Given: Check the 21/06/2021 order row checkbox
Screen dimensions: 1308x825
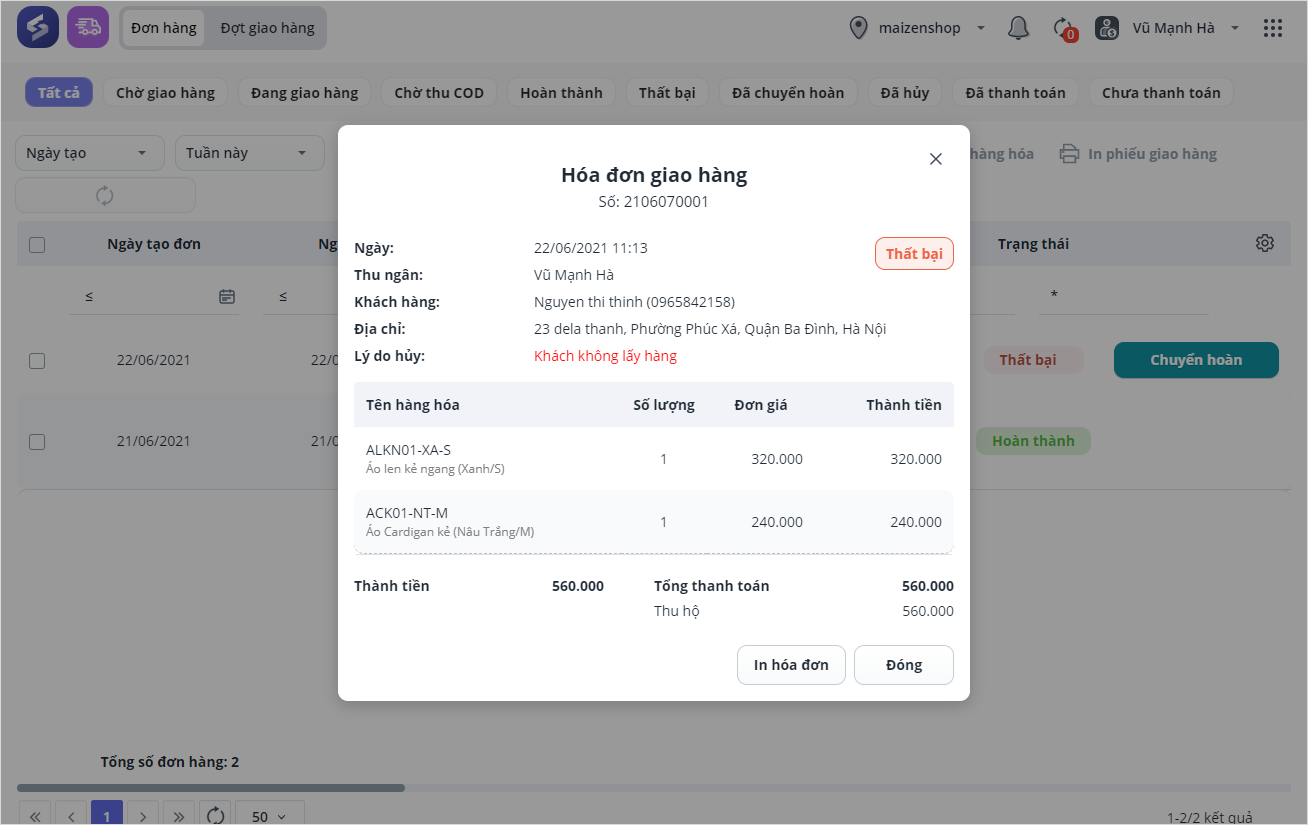Looking at the screenshot, I should coord(37,442).
